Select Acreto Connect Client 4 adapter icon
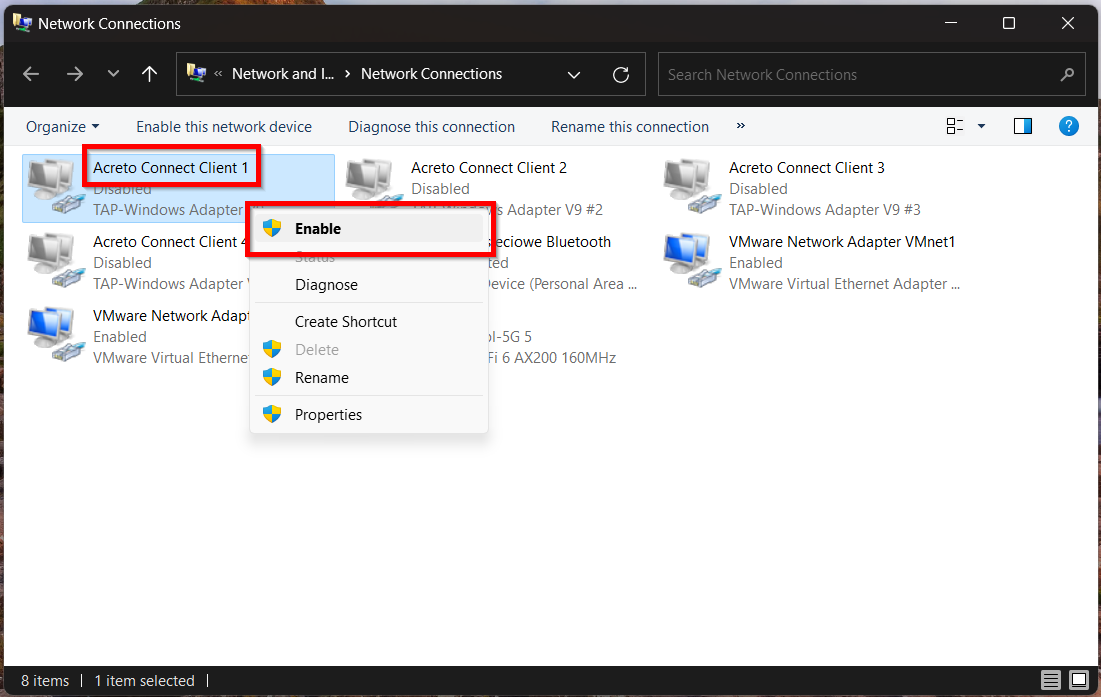Screen dimensions: 1101x697 (55, 260)
